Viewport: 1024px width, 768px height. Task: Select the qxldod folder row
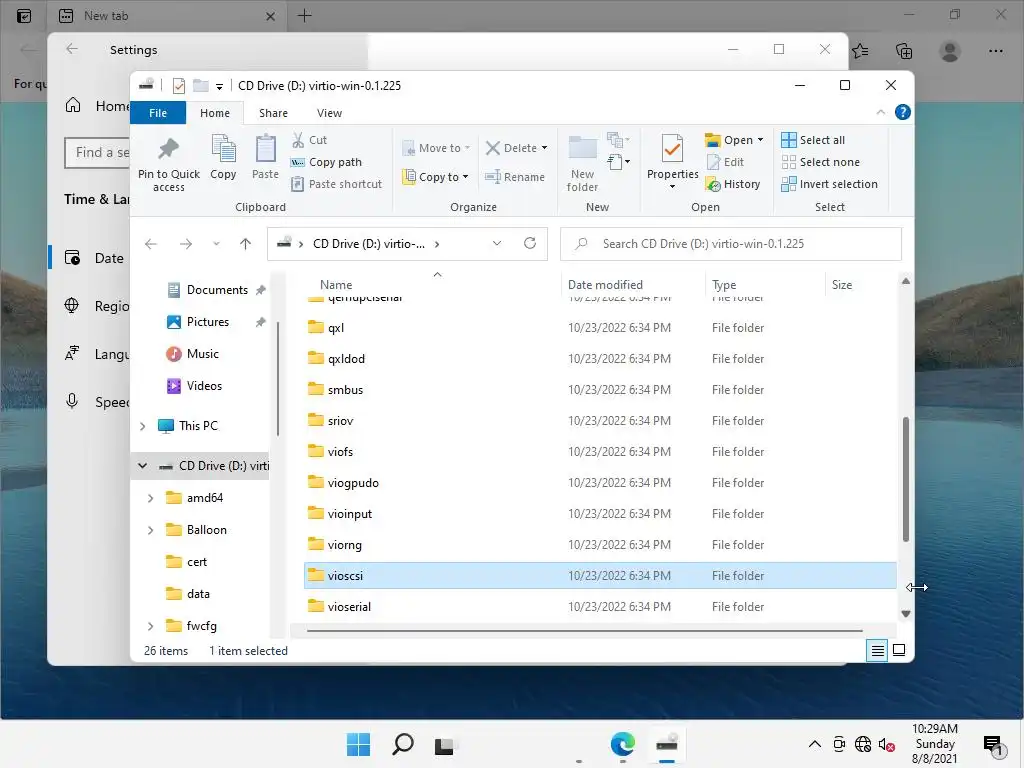(600, 359)
